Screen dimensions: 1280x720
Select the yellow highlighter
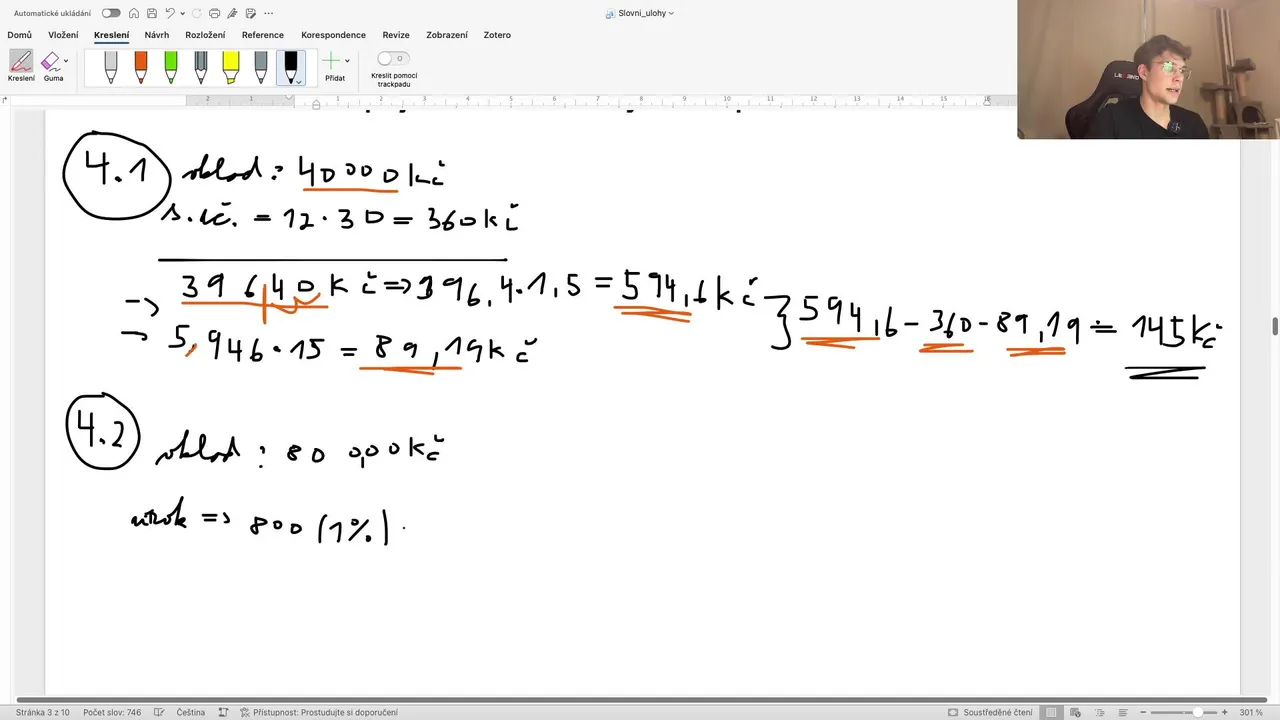(x=231, y=67)
